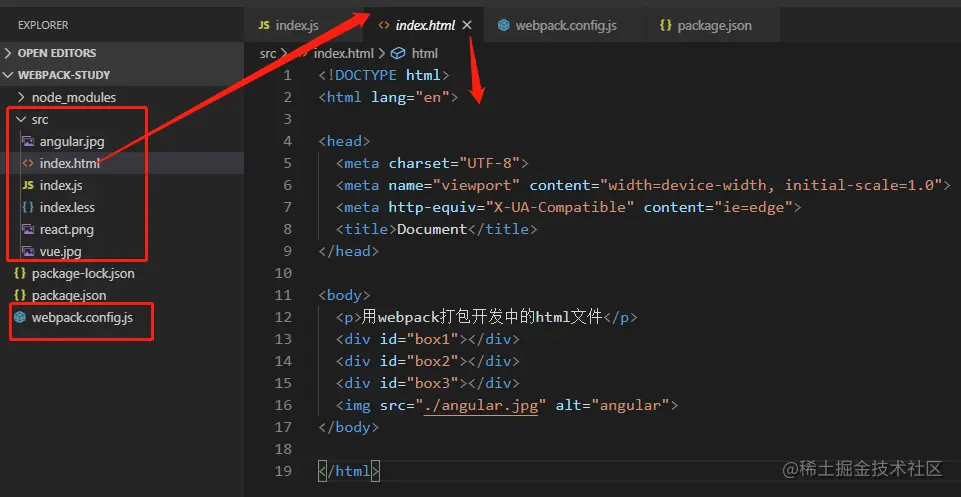
Task: Click the src breadcrumb segment
Action: click(268, 53)
